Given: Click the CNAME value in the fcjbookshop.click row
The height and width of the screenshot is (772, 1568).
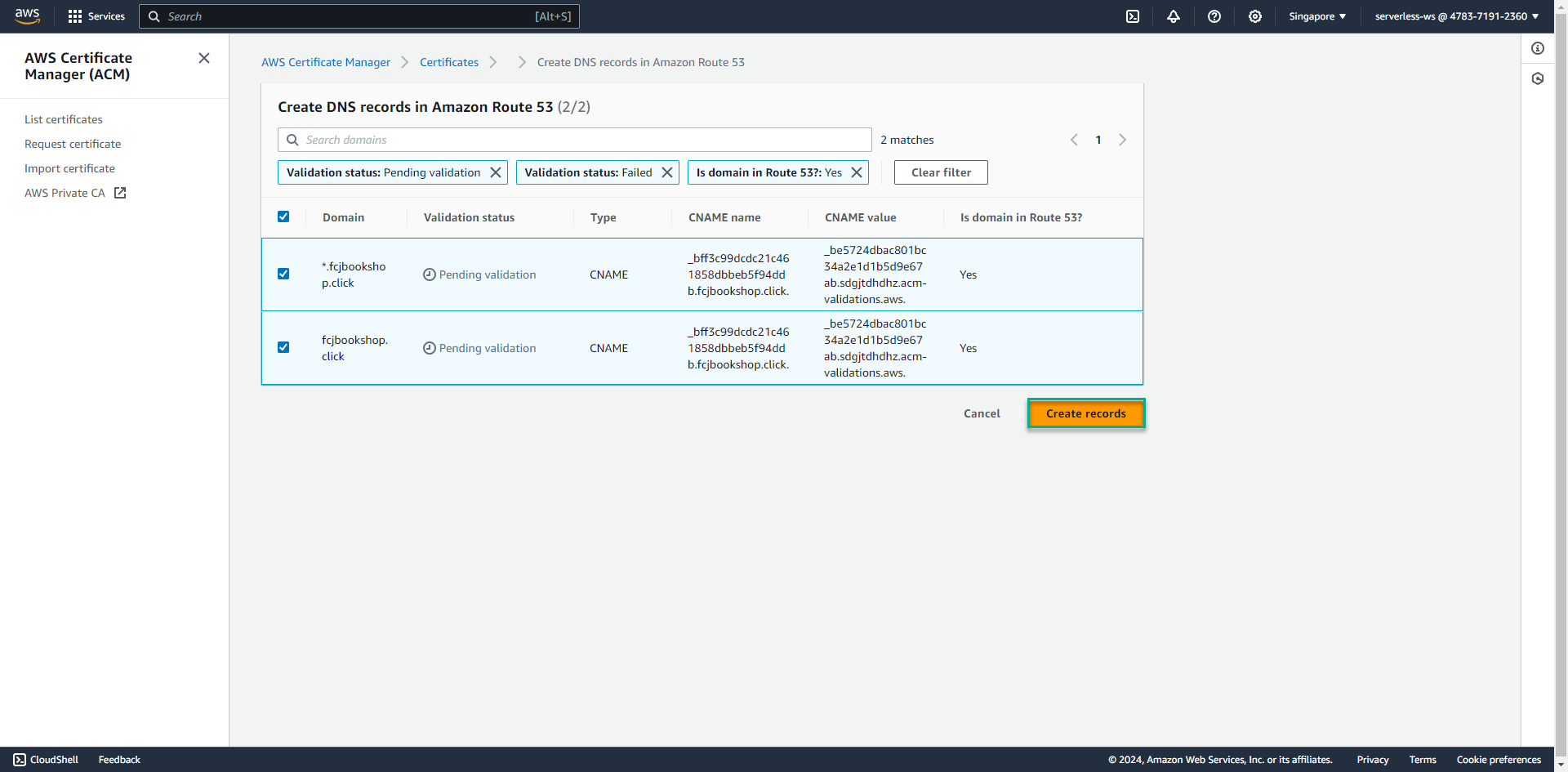Looking at the screenshot, I should tap(875, 348).
